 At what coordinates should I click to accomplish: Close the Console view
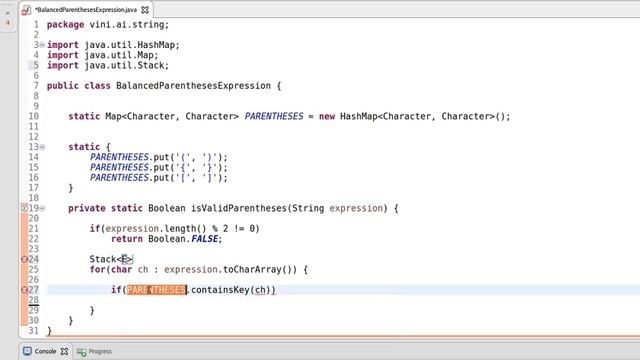click(64, 351)
